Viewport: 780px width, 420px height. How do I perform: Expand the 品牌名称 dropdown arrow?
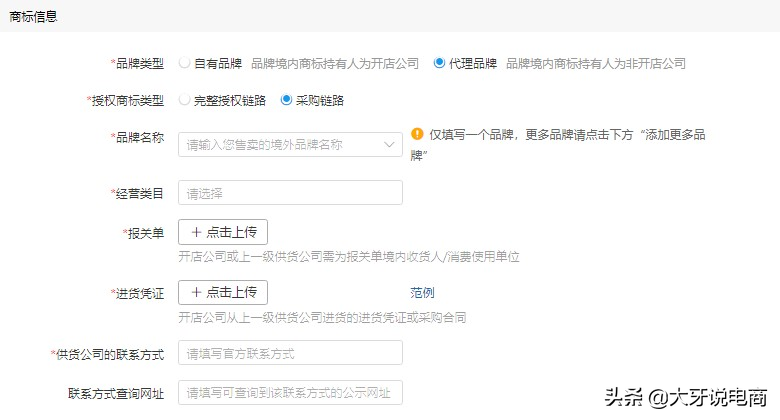coord(389,145)
